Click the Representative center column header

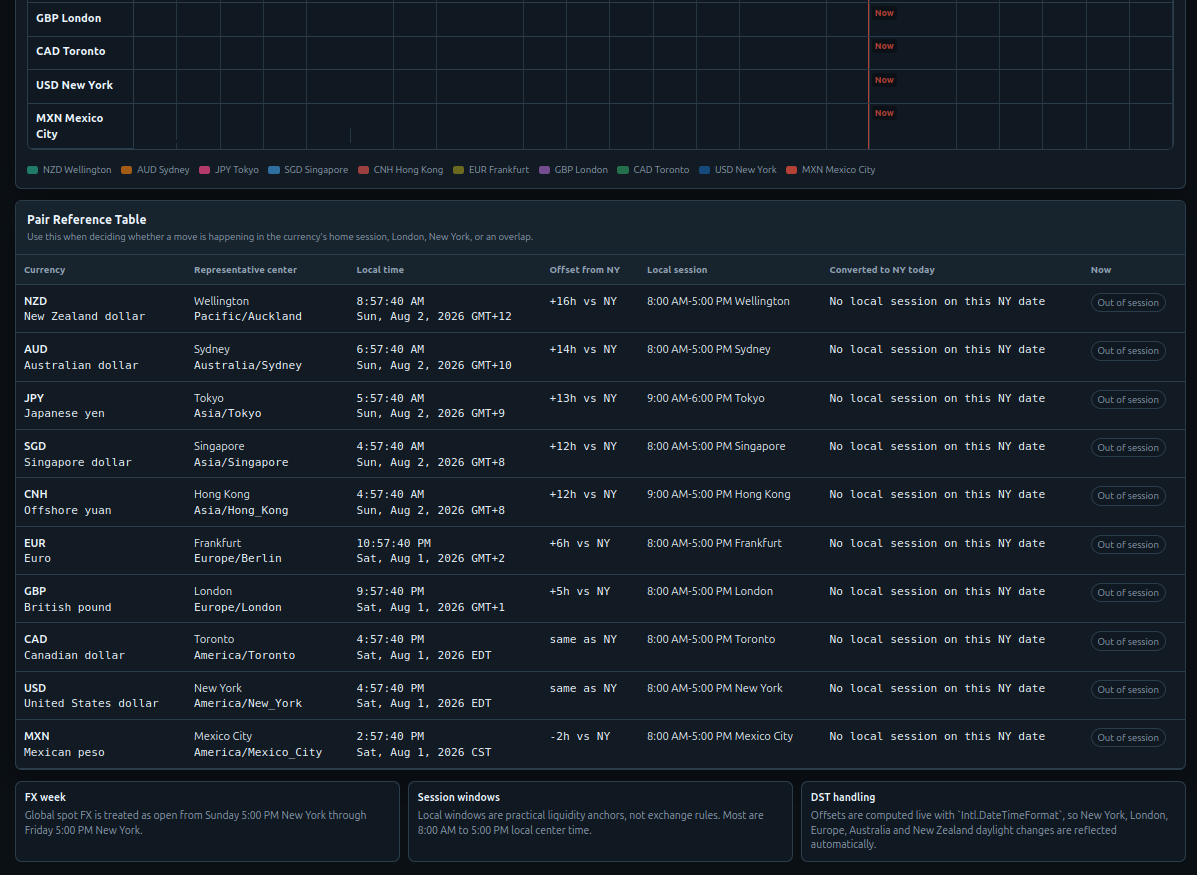245,270
